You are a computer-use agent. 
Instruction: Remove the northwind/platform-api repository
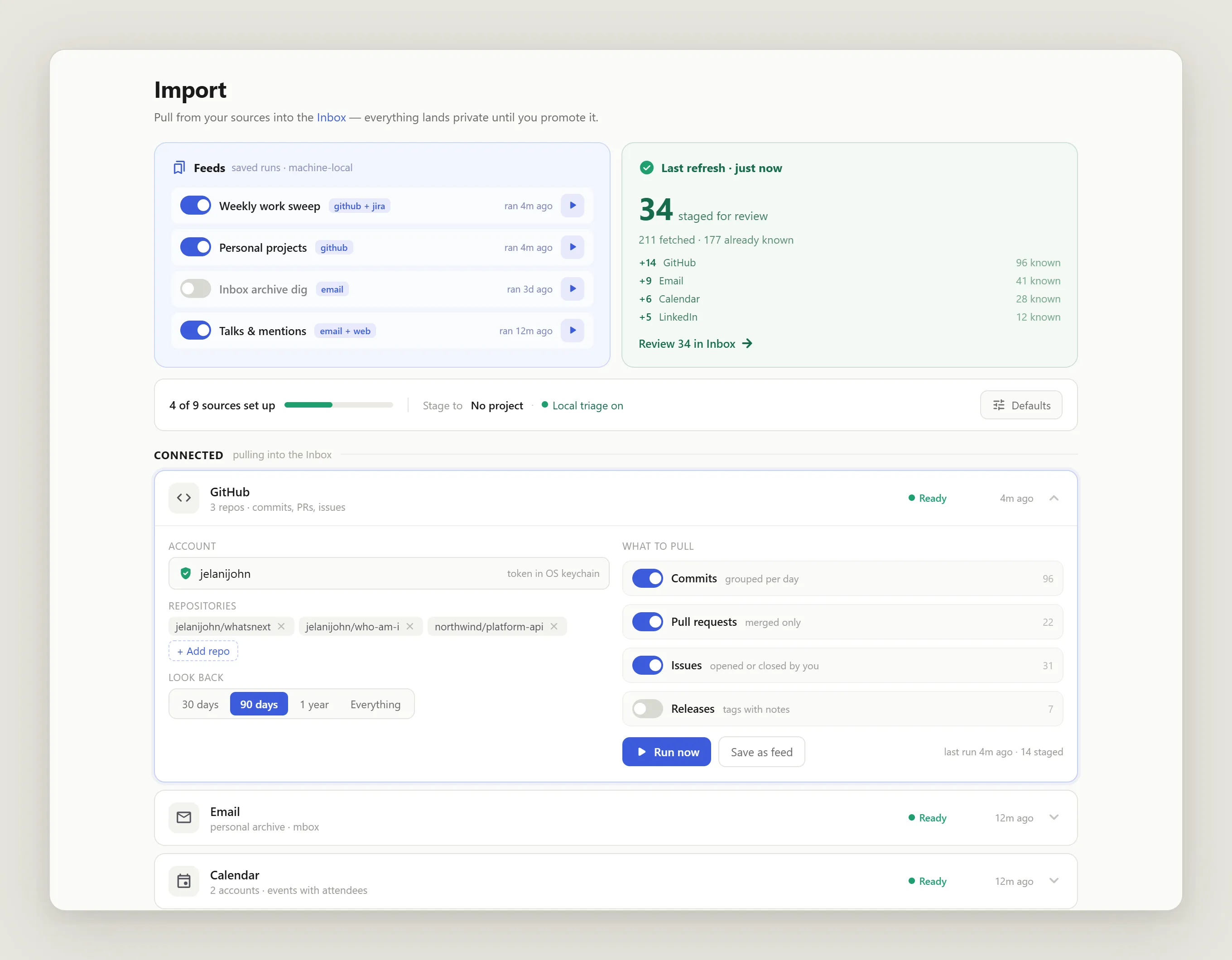(x=554, y=627)
